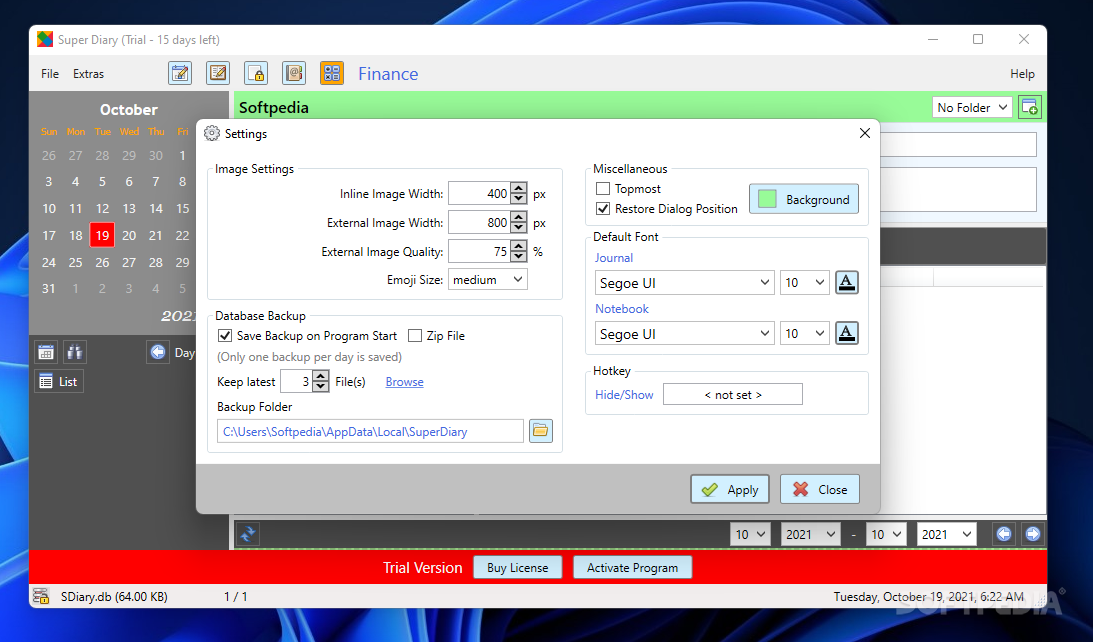Click the calendar view icon in sidebar
Image resolution: width=1093 pixels, height=642 pixels.
tap(46, 352)
